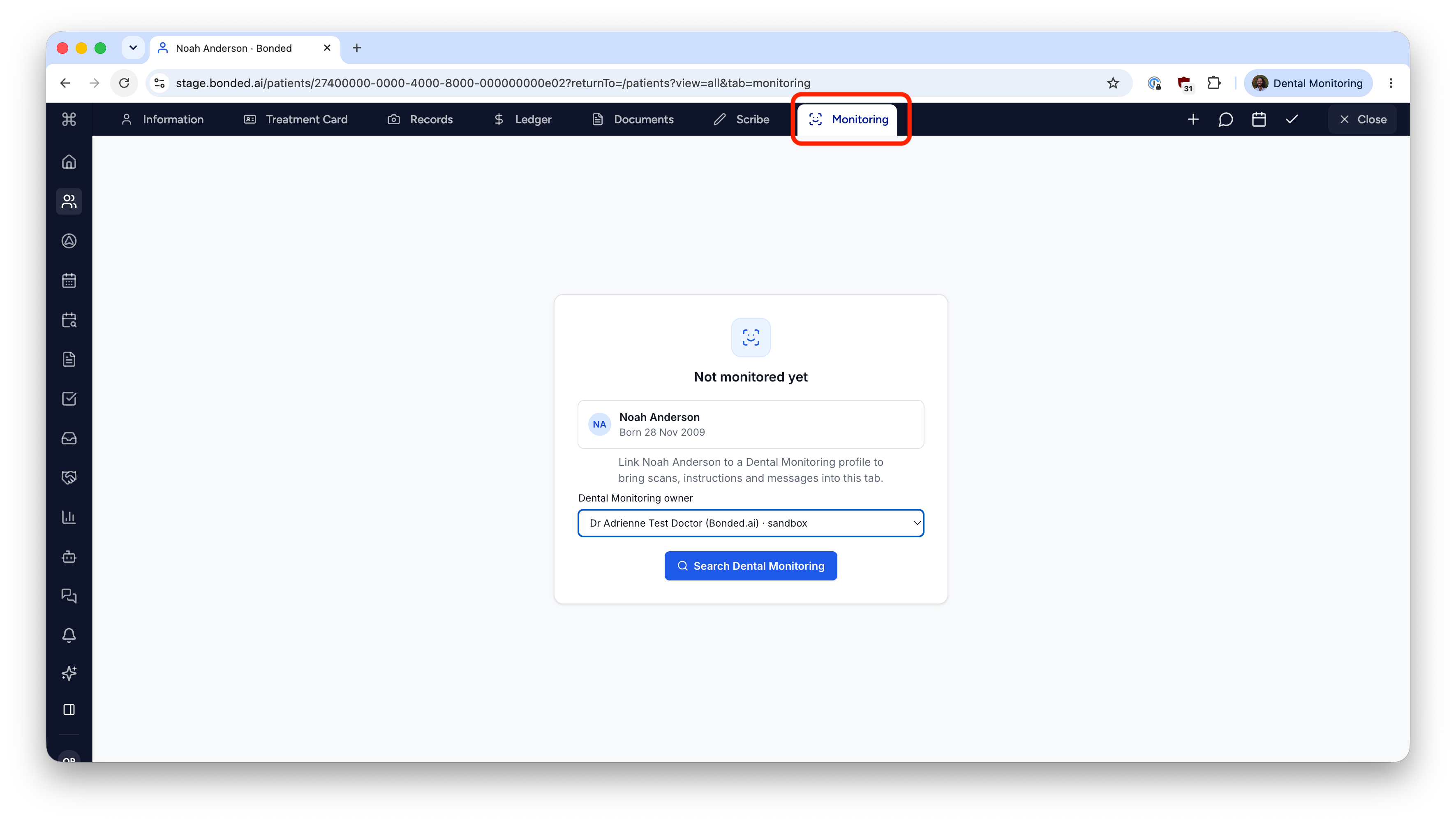Toggle the sidebar panel layout icon

click(69, 710)
